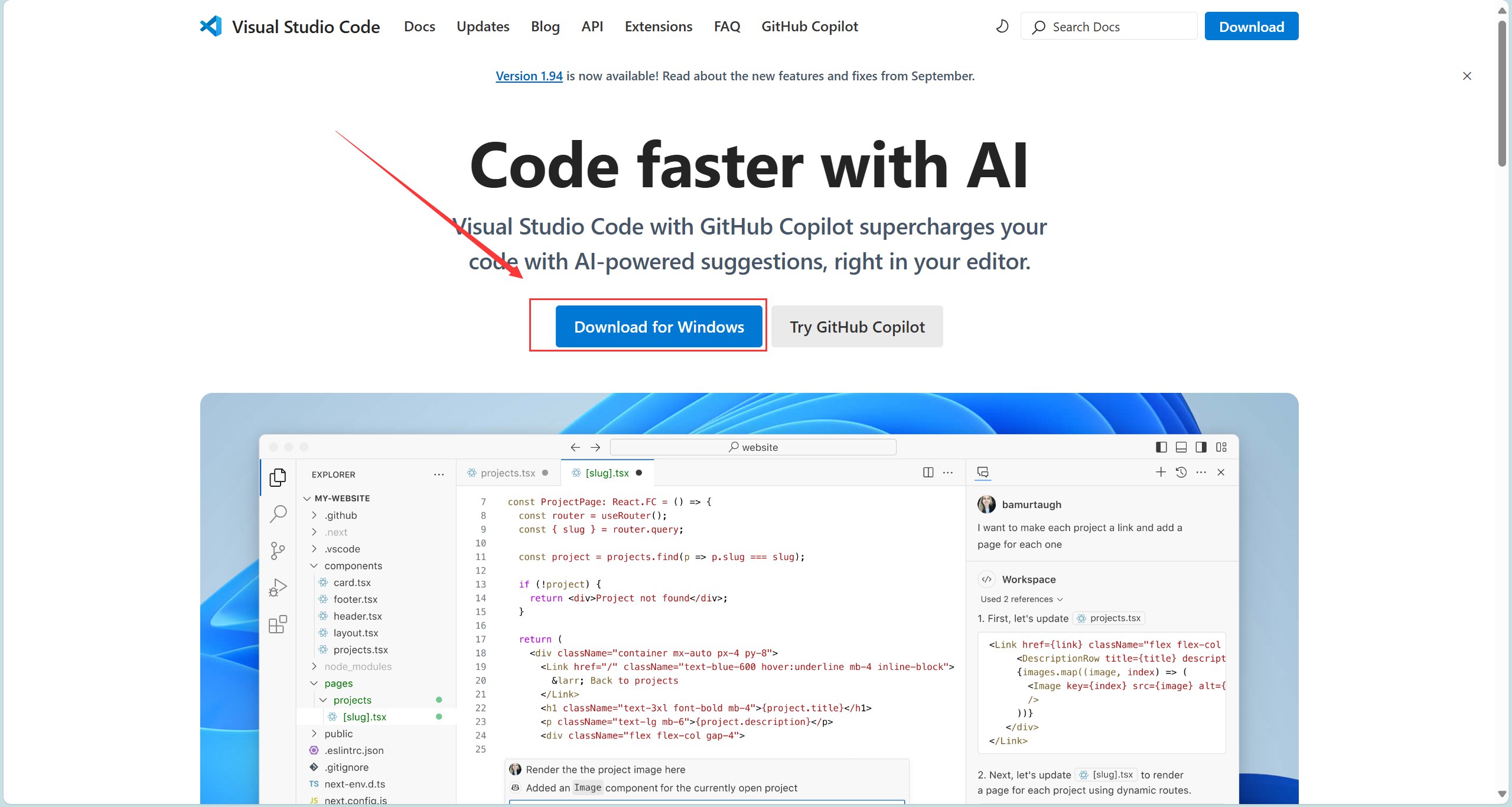Open the API navigation link
The height and width of the screenshot is (807, 1512).
[x=592, y=27]
